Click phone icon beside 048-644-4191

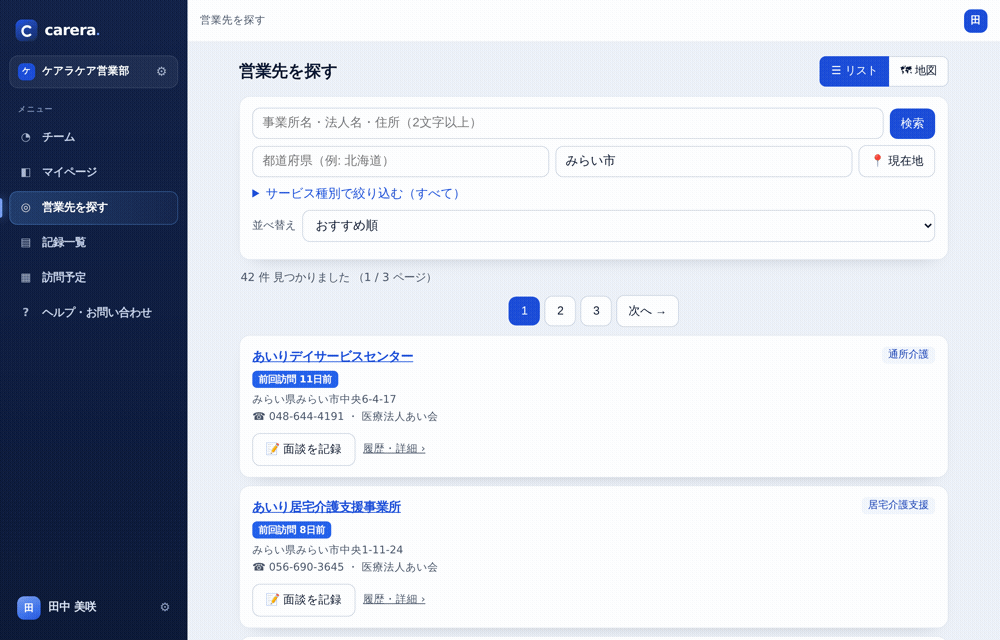click(x=258, y=416)
